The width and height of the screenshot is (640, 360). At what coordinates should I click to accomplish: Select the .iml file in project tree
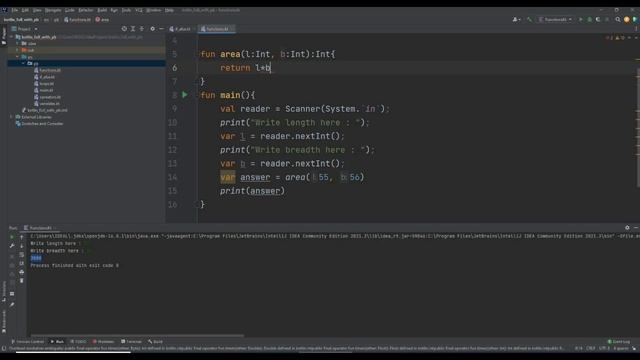point(44,110)
